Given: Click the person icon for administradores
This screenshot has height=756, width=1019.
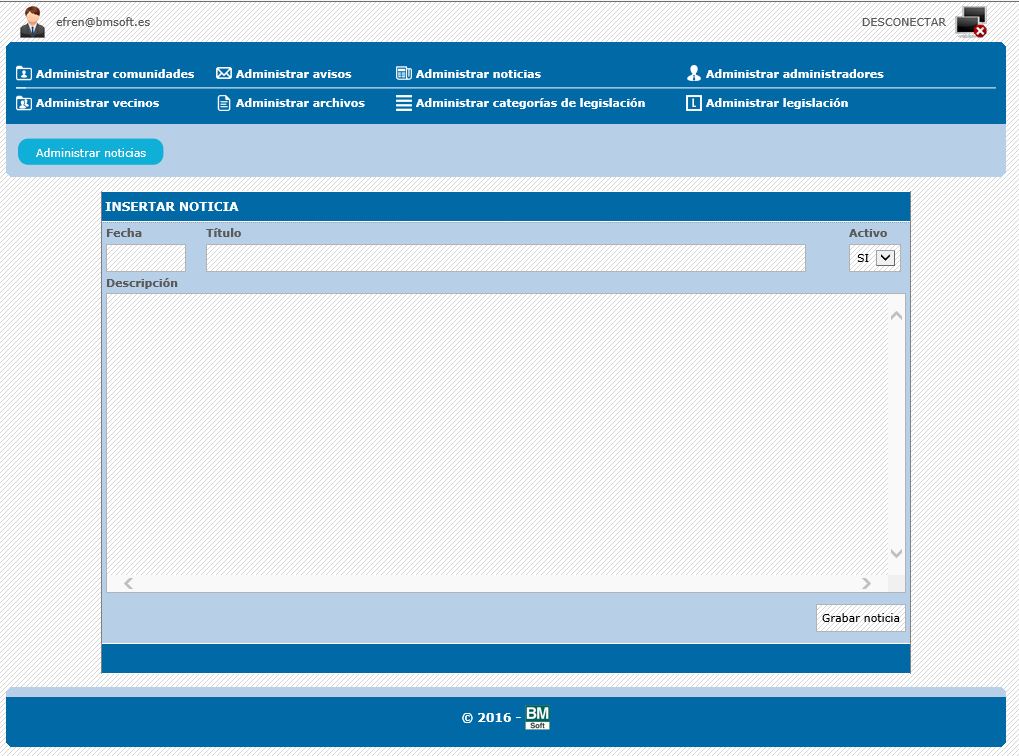Looking at the screenshot, I should (694, 74).
